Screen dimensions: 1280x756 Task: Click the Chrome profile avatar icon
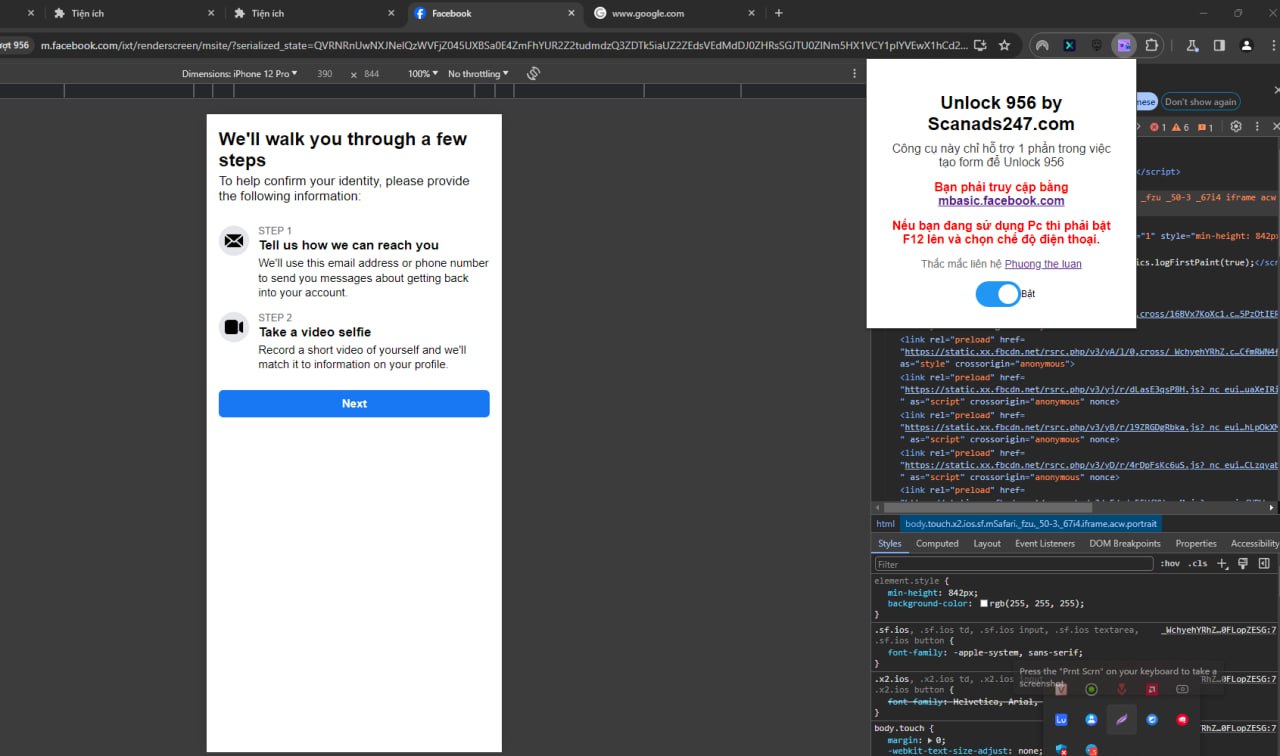click(1246, 45)
